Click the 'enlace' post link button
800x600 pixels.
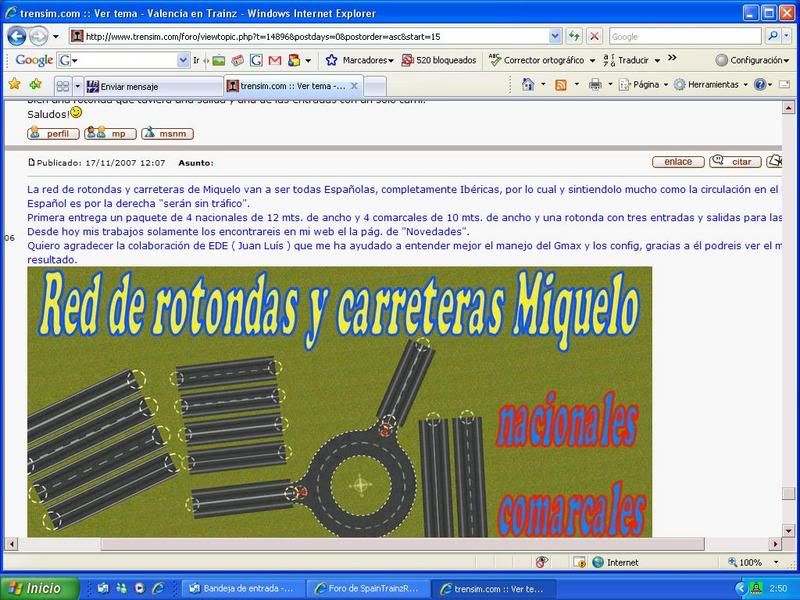pyautogui.click(x=678, y=162)
